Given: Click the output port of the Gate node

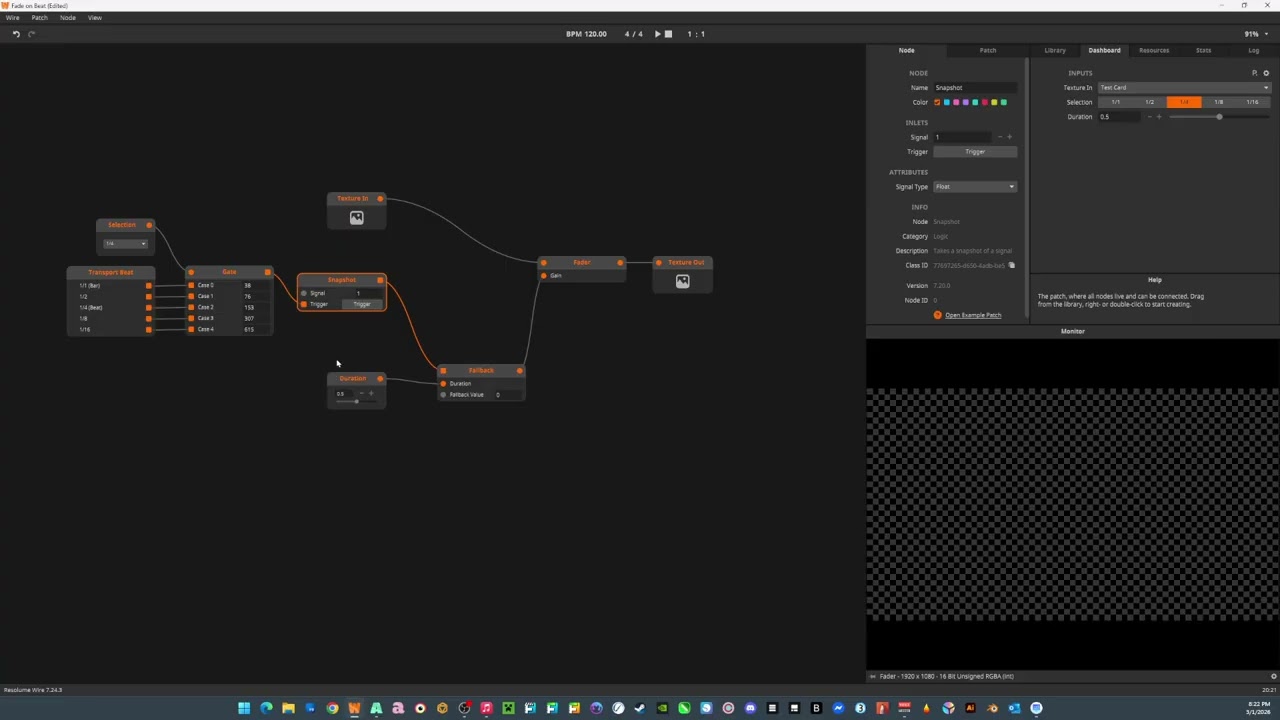Looking at the screenshot, I should (x=267, y=272).
